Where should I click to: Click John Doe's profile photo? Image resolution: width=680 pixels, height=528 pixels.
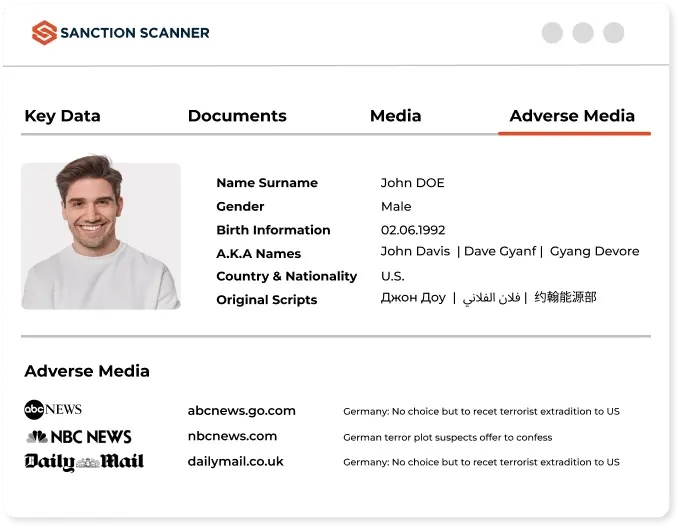[101, 236]
